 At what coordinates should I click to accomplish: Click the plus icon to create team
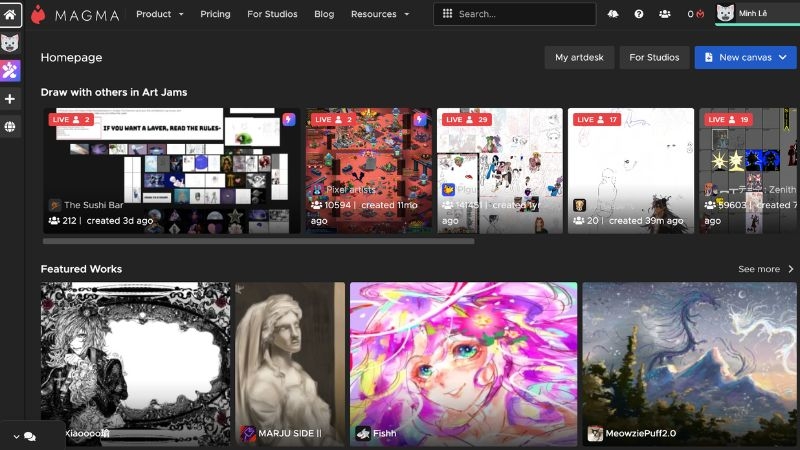point(10,98)
